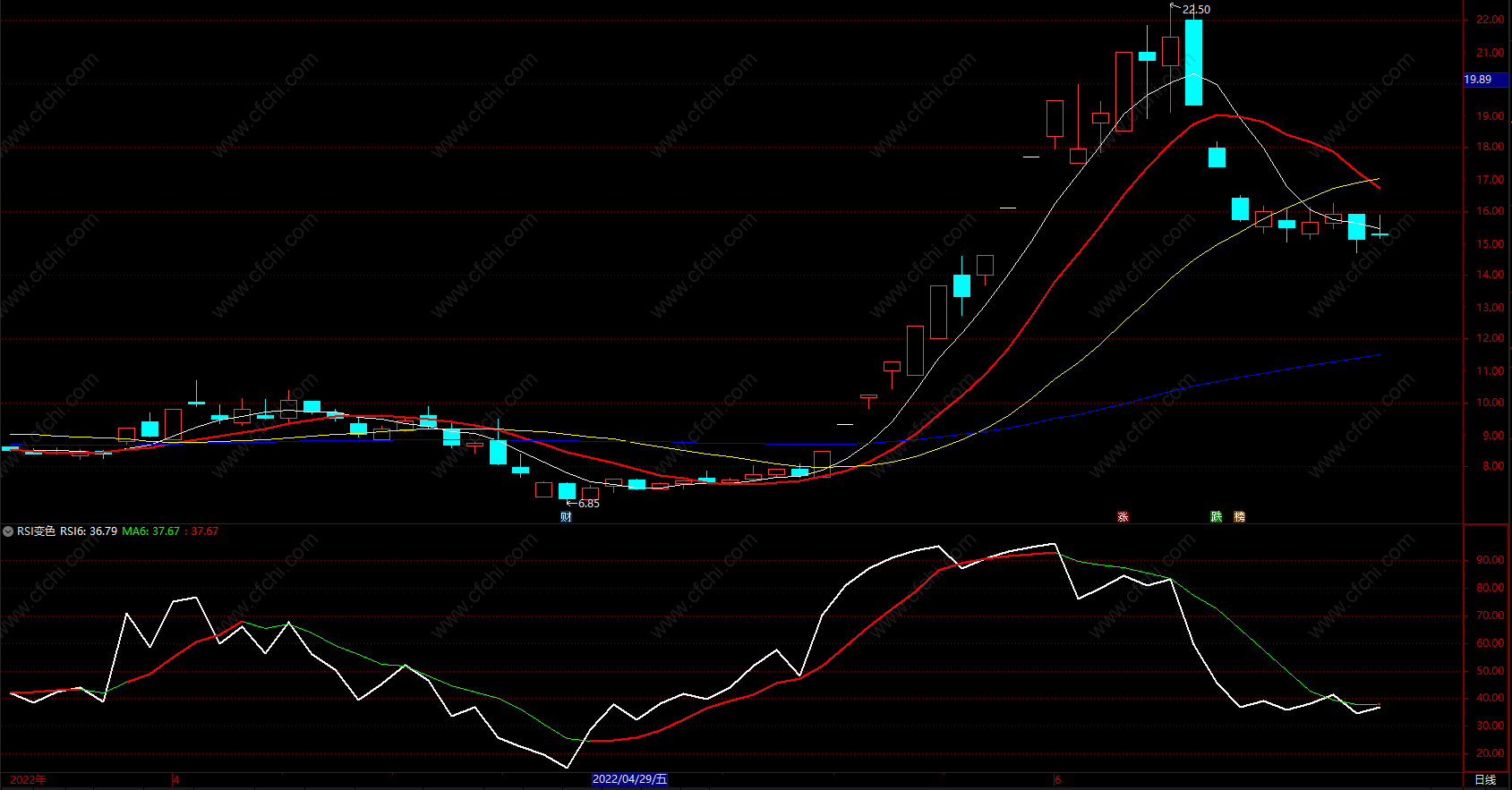The image size is (1512, 790).
Task: Click the 50.00 RSI axis label
Action: [x=1491, y=671]
